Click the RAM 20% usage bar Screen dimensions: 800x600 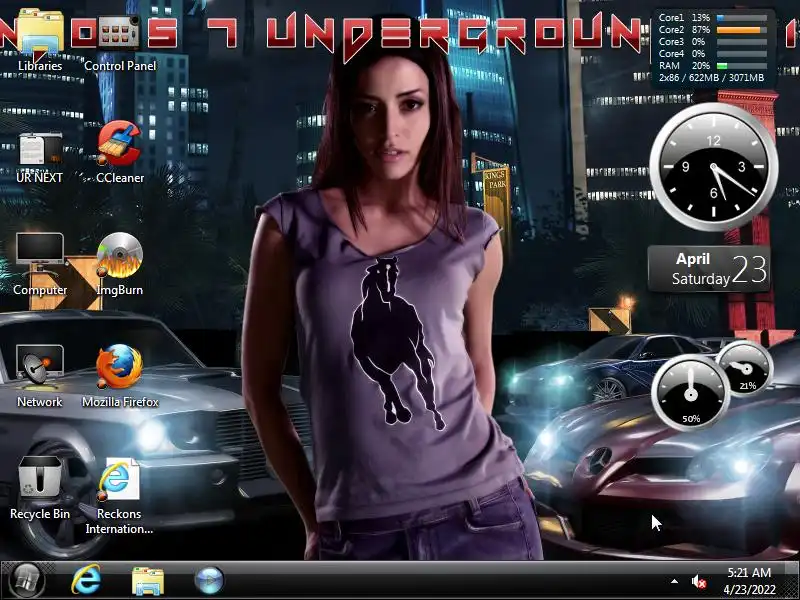[741, 66]
